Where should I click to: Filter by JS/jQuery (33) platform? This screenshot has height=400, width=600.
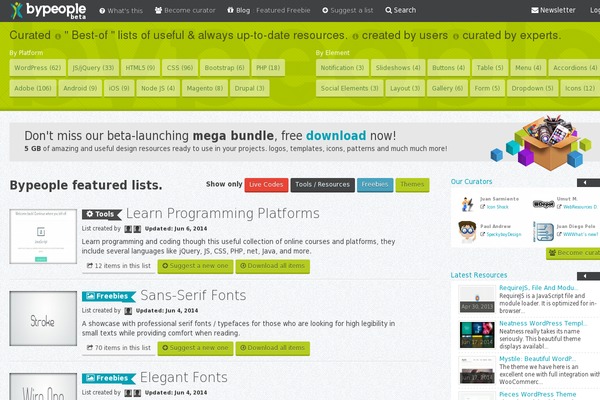[93, 68]
